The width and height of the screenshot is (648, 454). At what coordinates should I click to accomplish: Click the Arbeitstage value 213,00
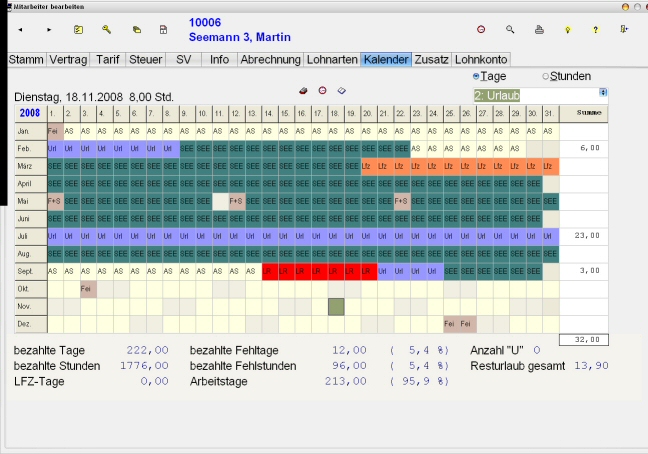[345, 381]
